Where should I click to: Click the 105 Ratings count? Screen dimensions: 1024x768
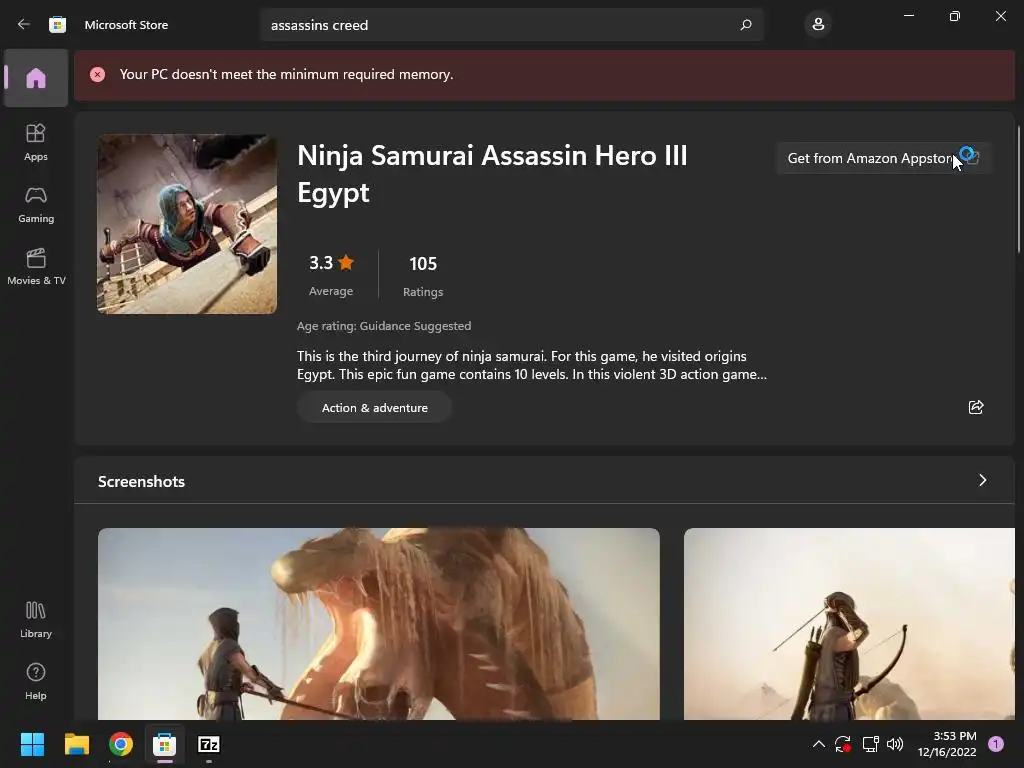click(423, 275)
